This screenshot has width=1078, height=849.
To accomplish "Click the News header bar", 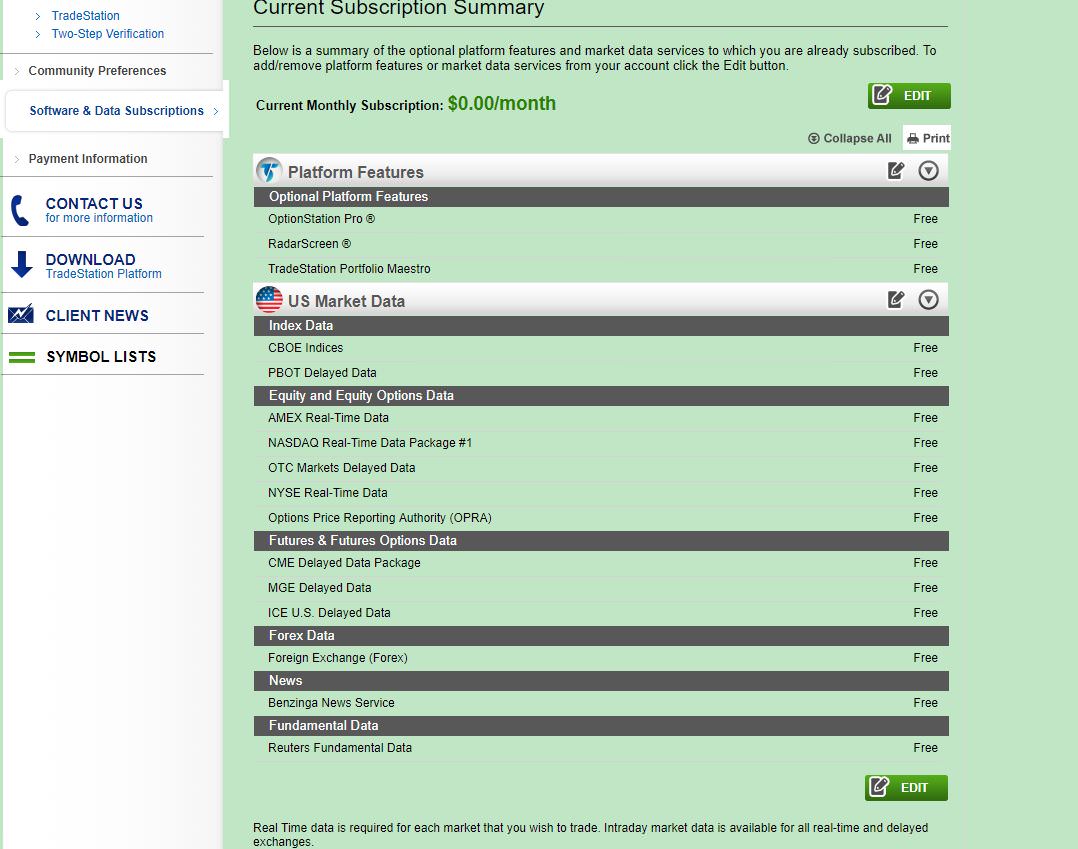I will coord(601,681).
